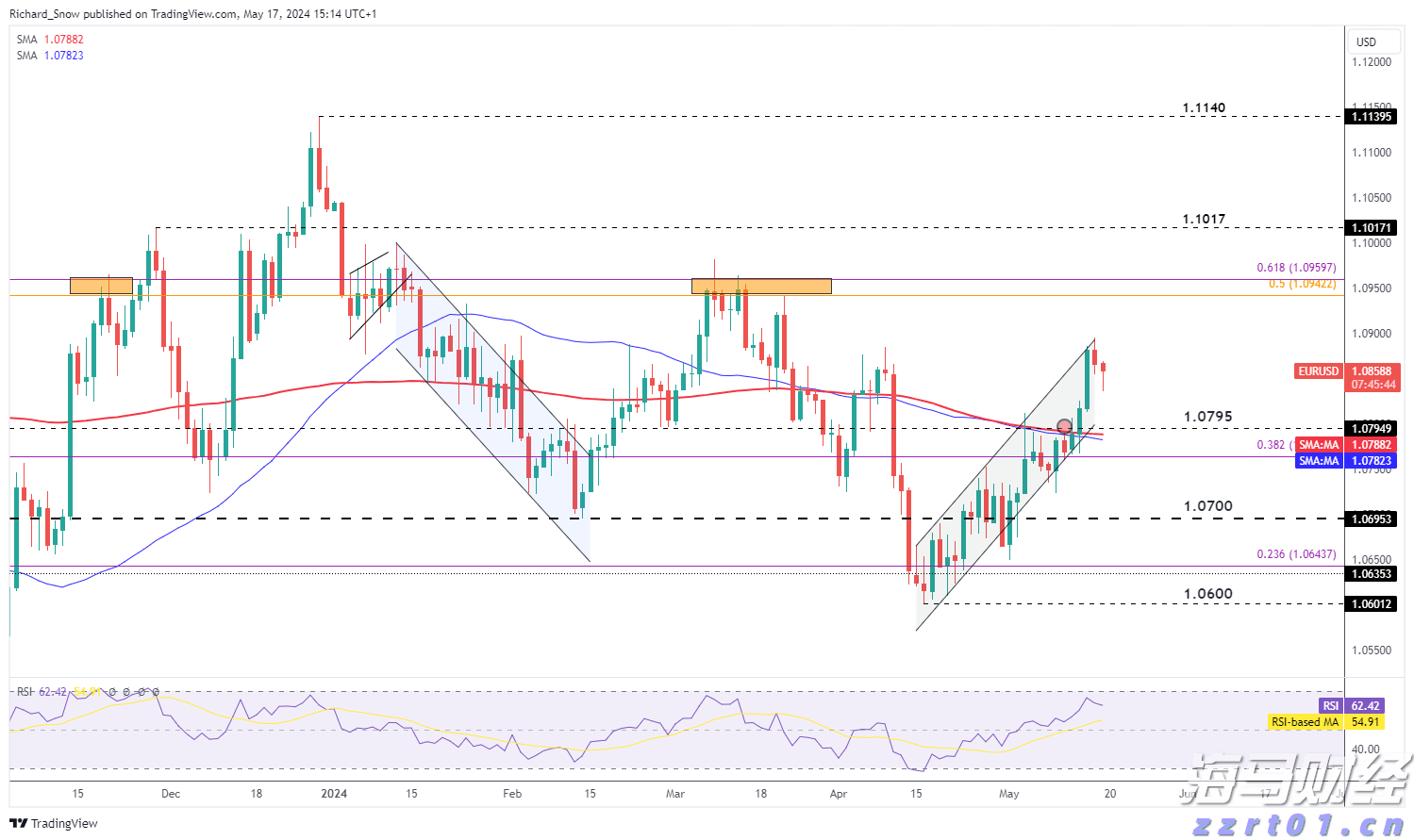The width and height of the screenshot is (1414, 840).
Task: Click the orange rectangle zone in November
Action: (x=101, y=286)
